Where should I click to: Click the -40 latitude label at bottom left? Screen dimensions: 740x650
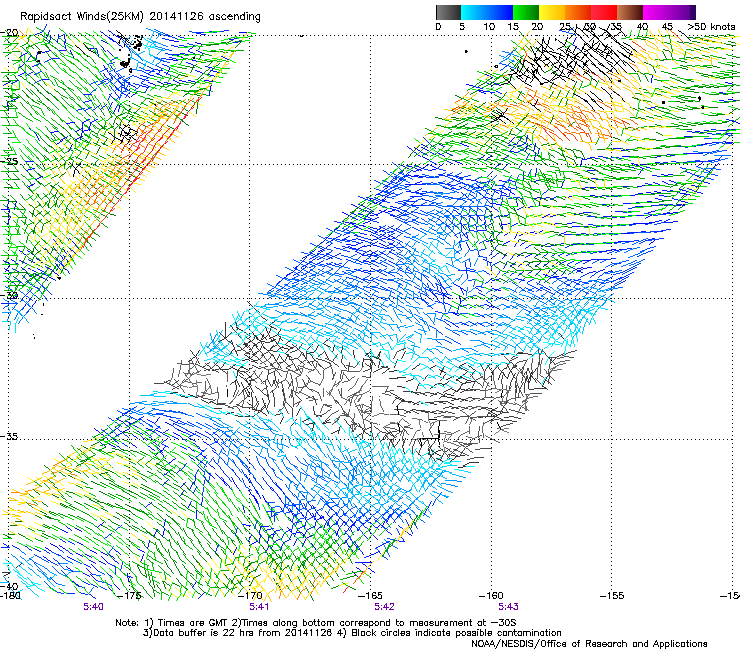click(x=9, y=586)
